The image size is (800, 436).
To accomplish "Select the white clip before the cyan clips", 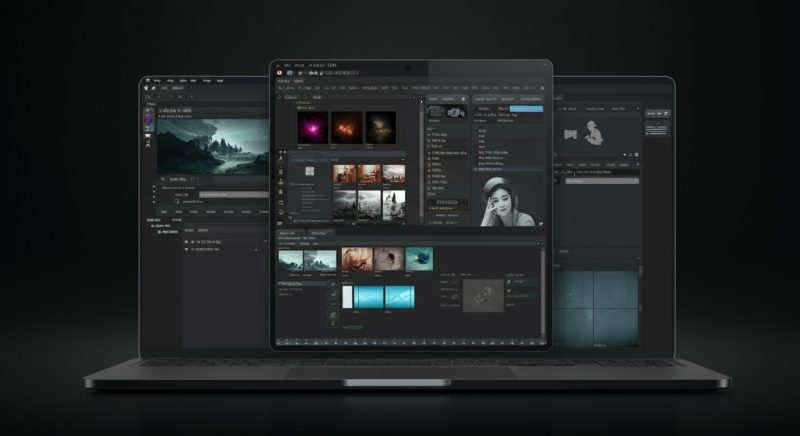I will [347, 297].
